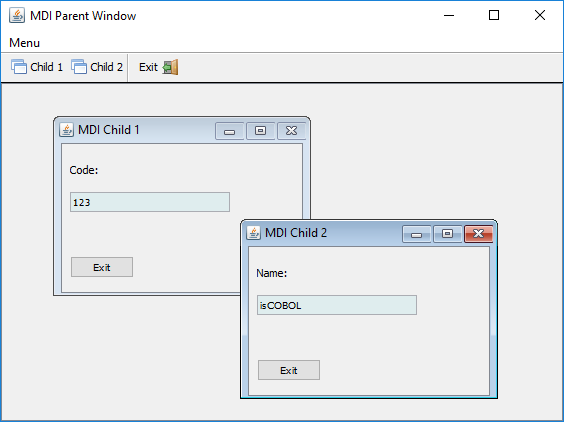
Task: Close the MDI Child 1 window
Action: coord(291,131)
